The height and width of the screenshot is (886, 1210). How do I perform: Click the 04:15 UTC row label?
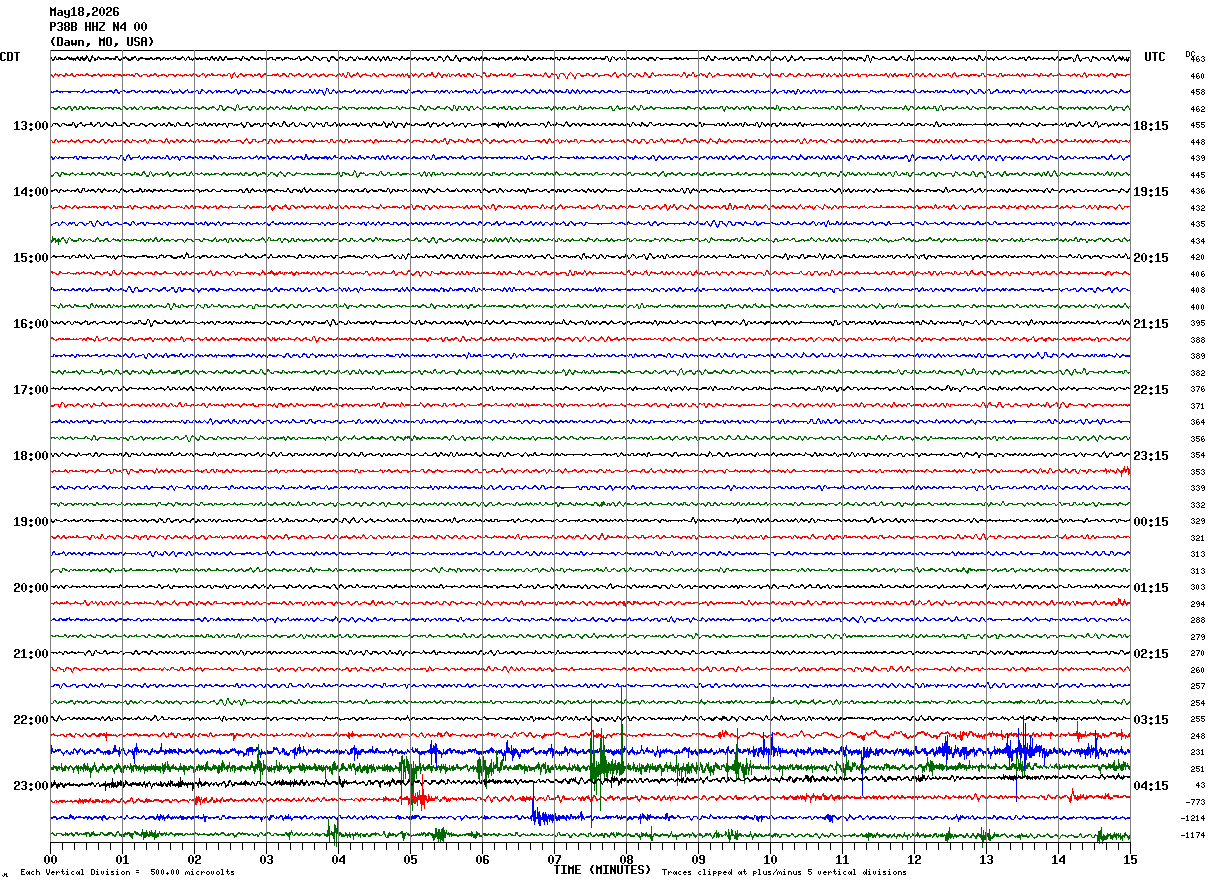click(x=1151, y=786)
